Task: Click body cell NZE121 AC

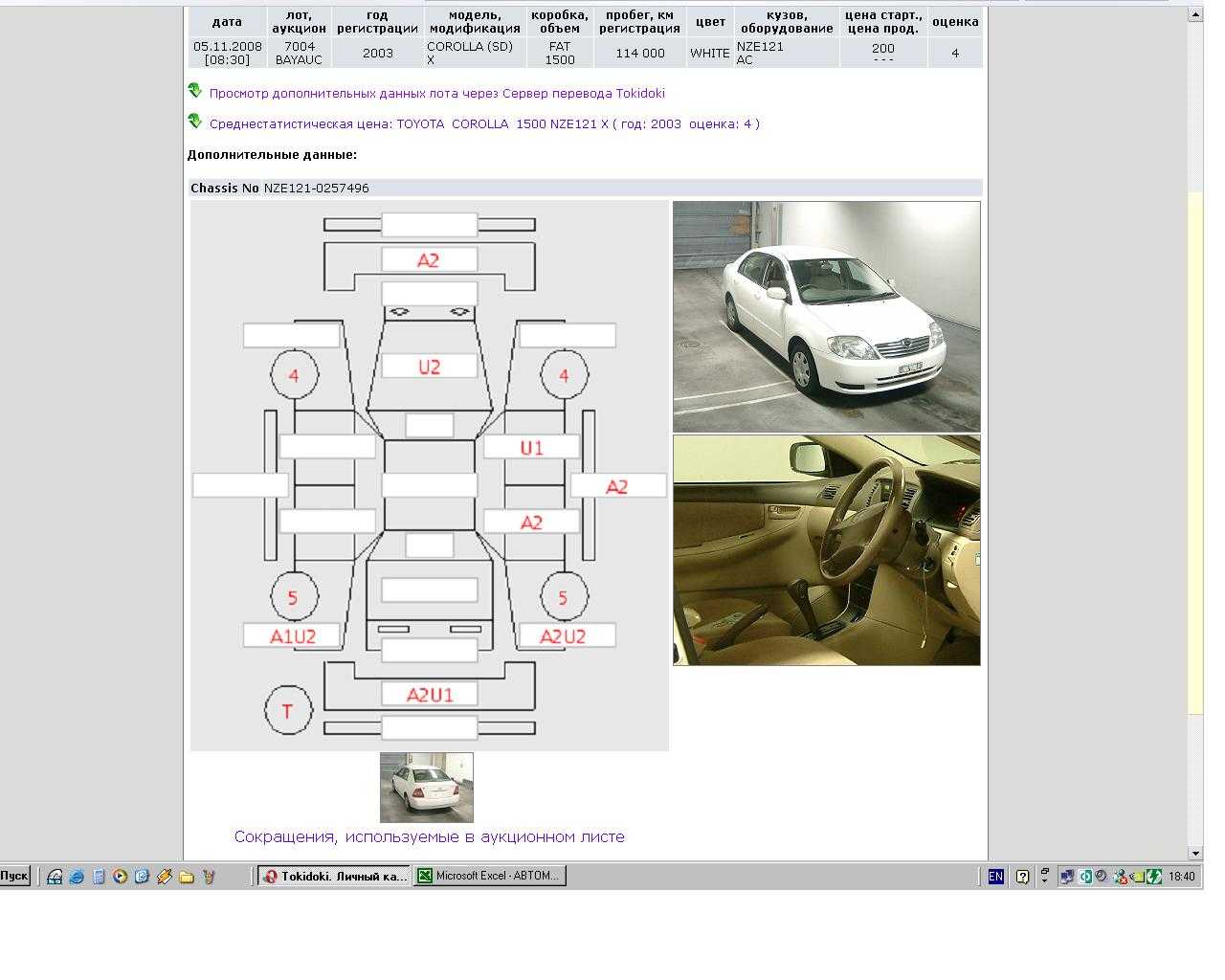Action: tap(787, 53)
